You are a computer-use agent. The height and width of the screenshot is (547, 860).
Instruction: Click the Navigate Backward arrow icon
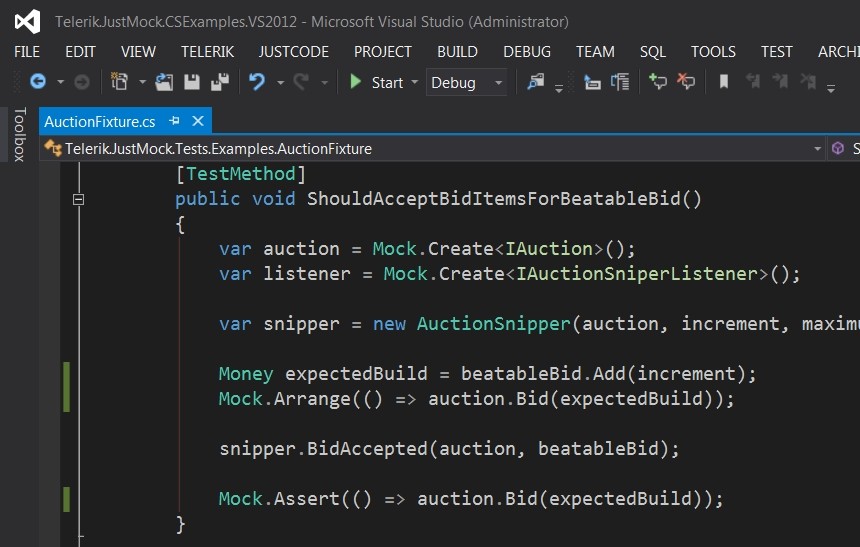point(37,82)
